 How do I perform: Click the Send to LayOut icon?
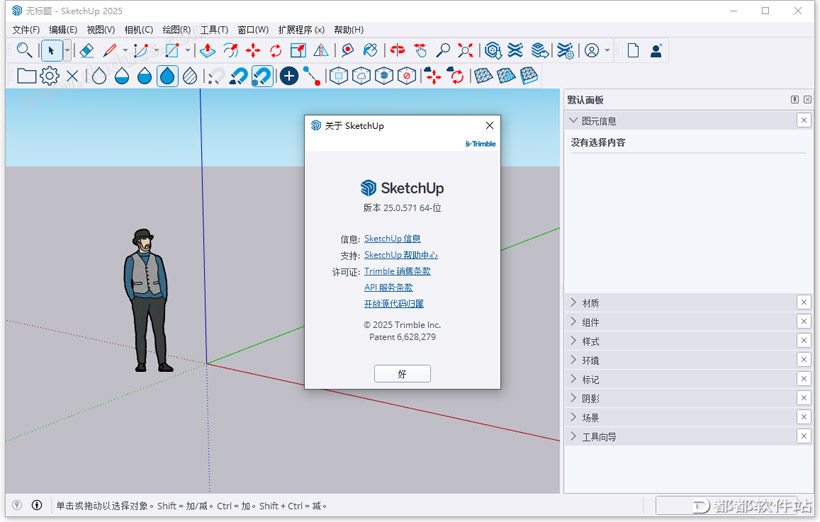(540, 50)
